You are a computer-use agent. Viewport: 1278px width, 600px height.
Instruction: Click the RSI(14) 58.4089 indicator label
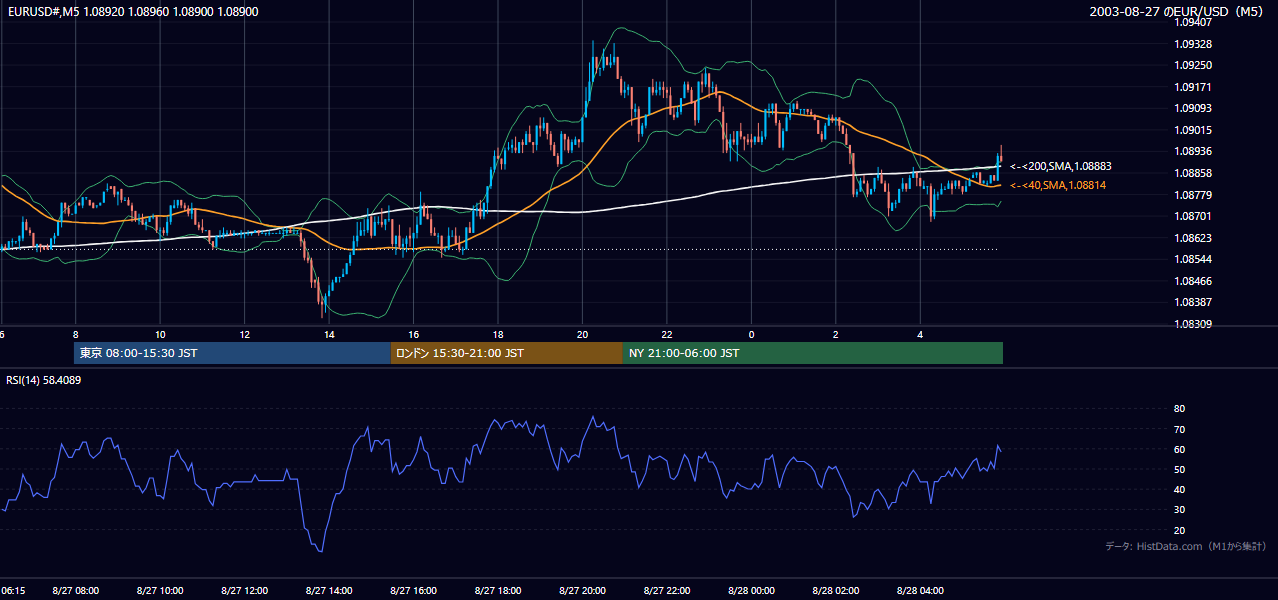coord(44,380)
